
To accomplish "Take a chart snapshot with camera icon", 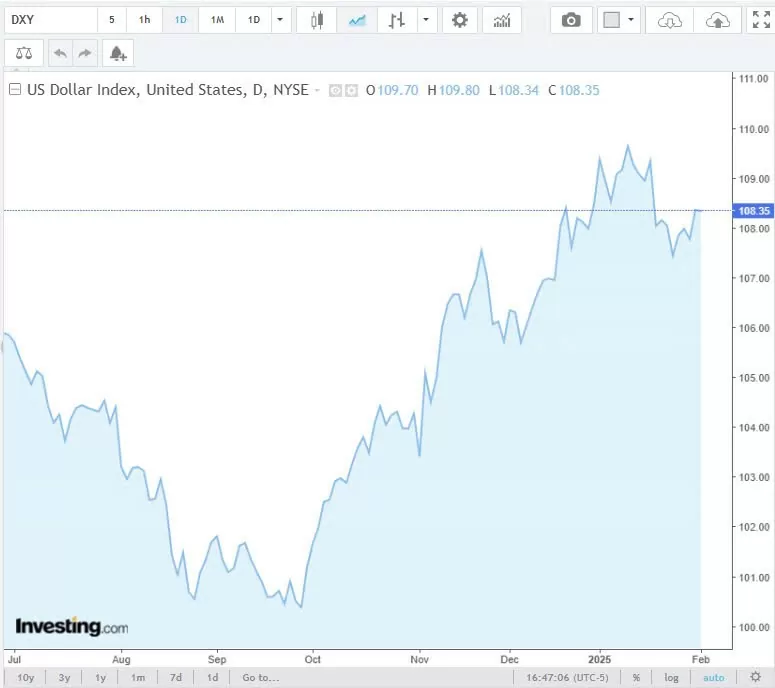I will coord(571,20).
